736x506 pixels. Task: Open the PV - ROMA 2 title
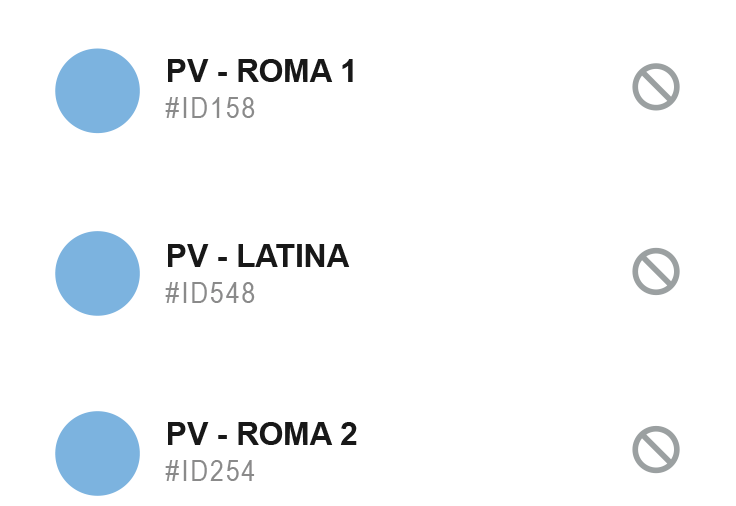[x=261, y=434]
